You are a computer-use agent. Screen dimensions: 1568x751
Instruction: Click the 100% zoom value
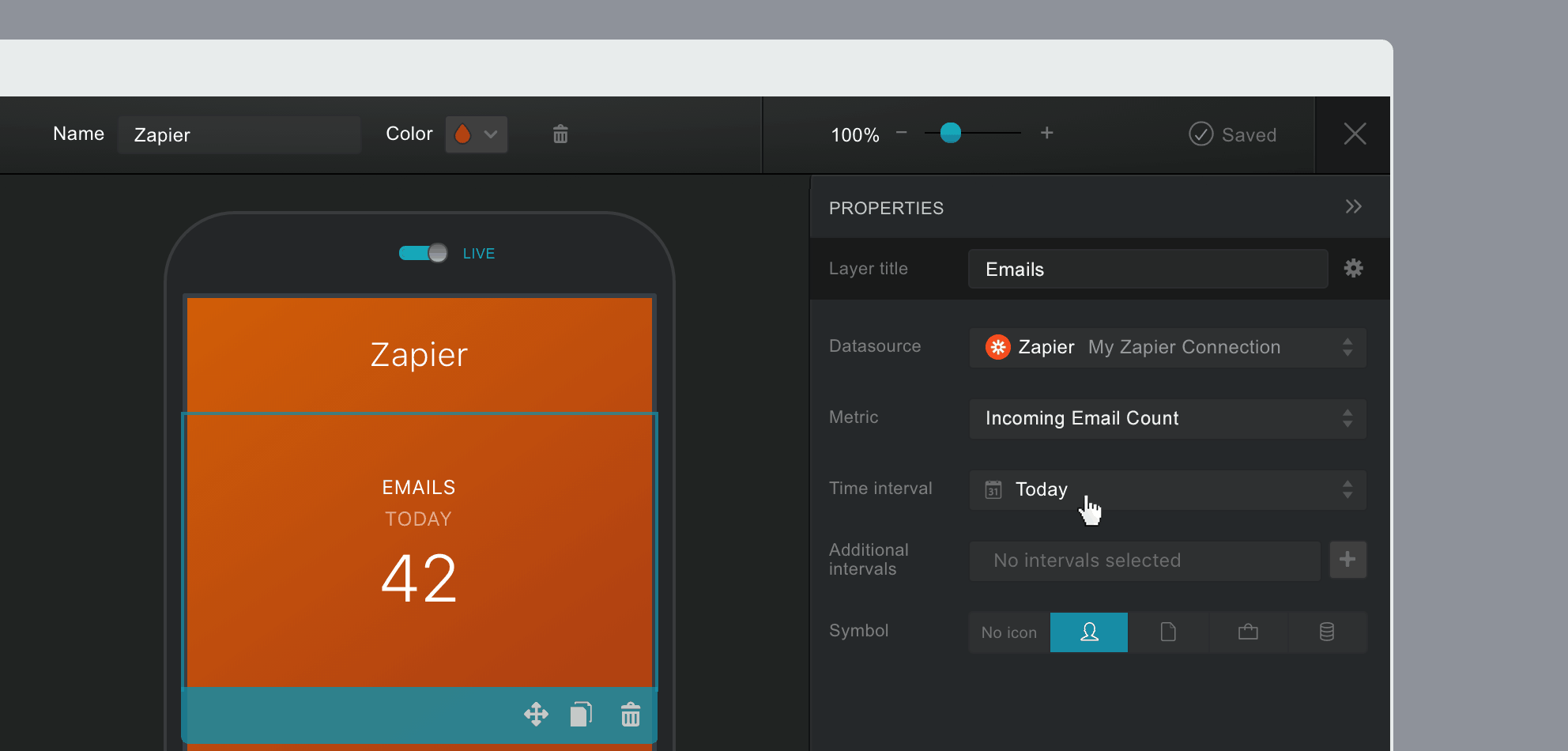point(855,135)
